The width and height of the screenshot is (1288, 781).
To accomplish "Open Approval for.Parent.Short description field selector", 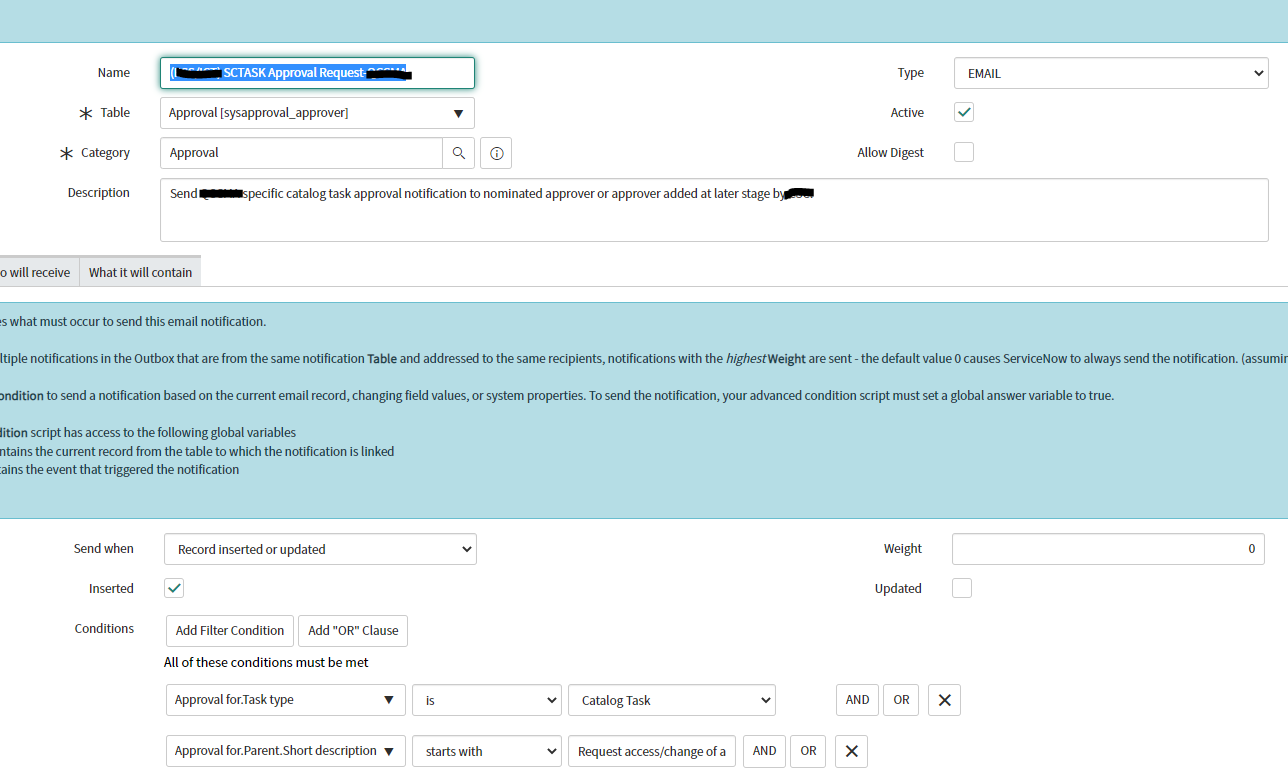I will [285, 751].
